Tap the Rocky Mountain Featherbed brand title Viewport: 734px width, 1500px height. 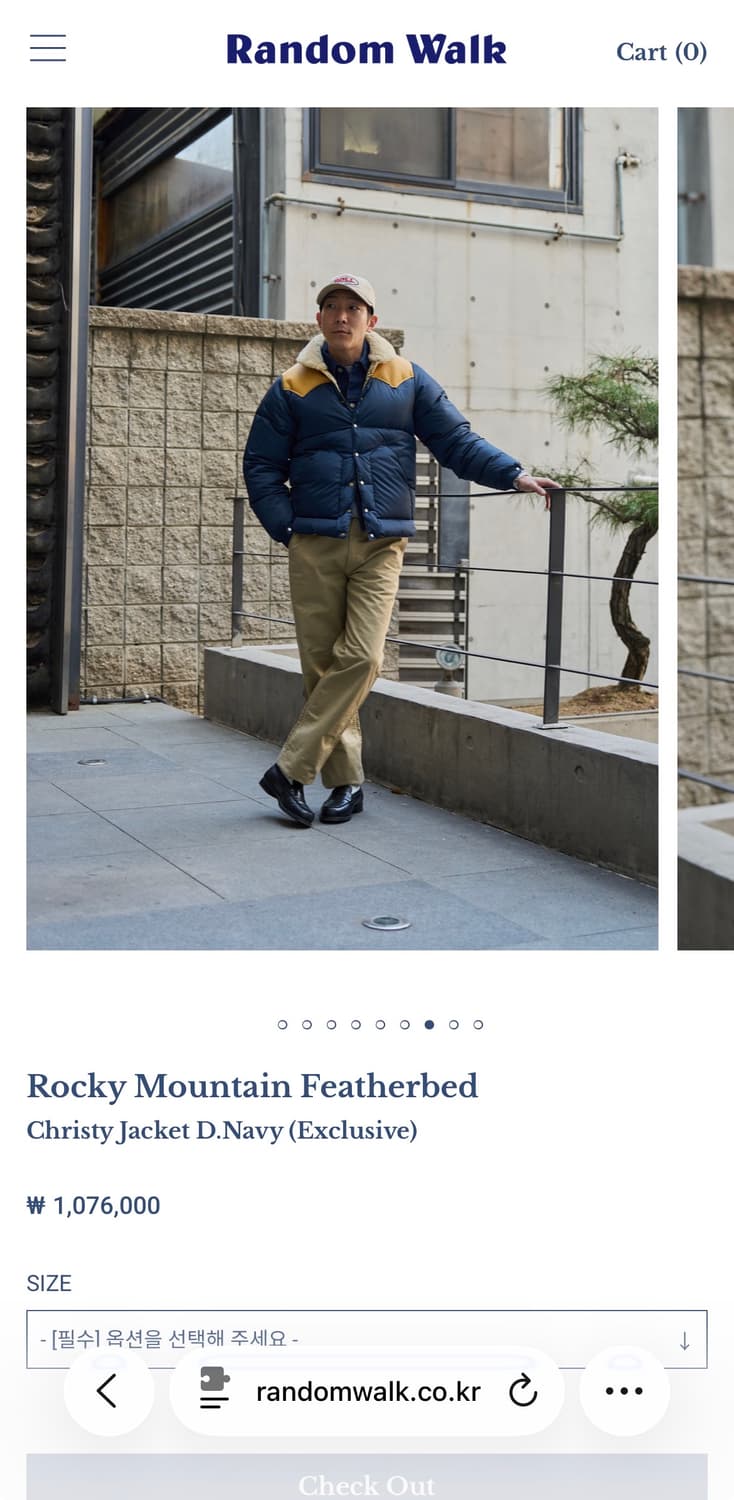pyautogui.click(x=252, y=1086)
